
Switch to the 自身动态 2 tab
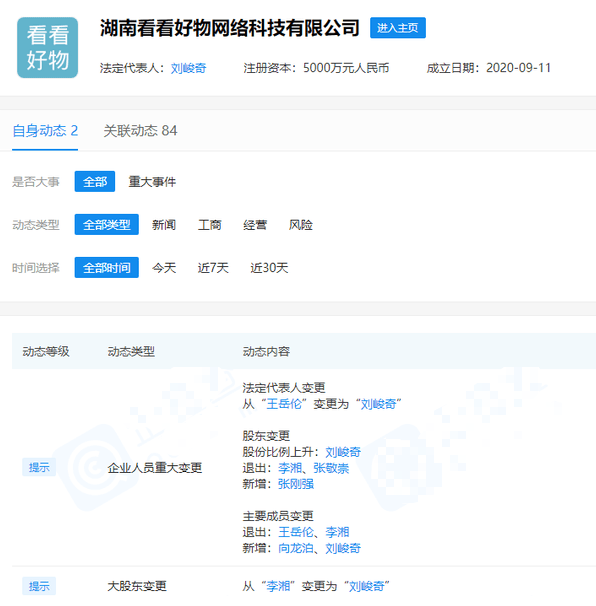tap(45, 131)
